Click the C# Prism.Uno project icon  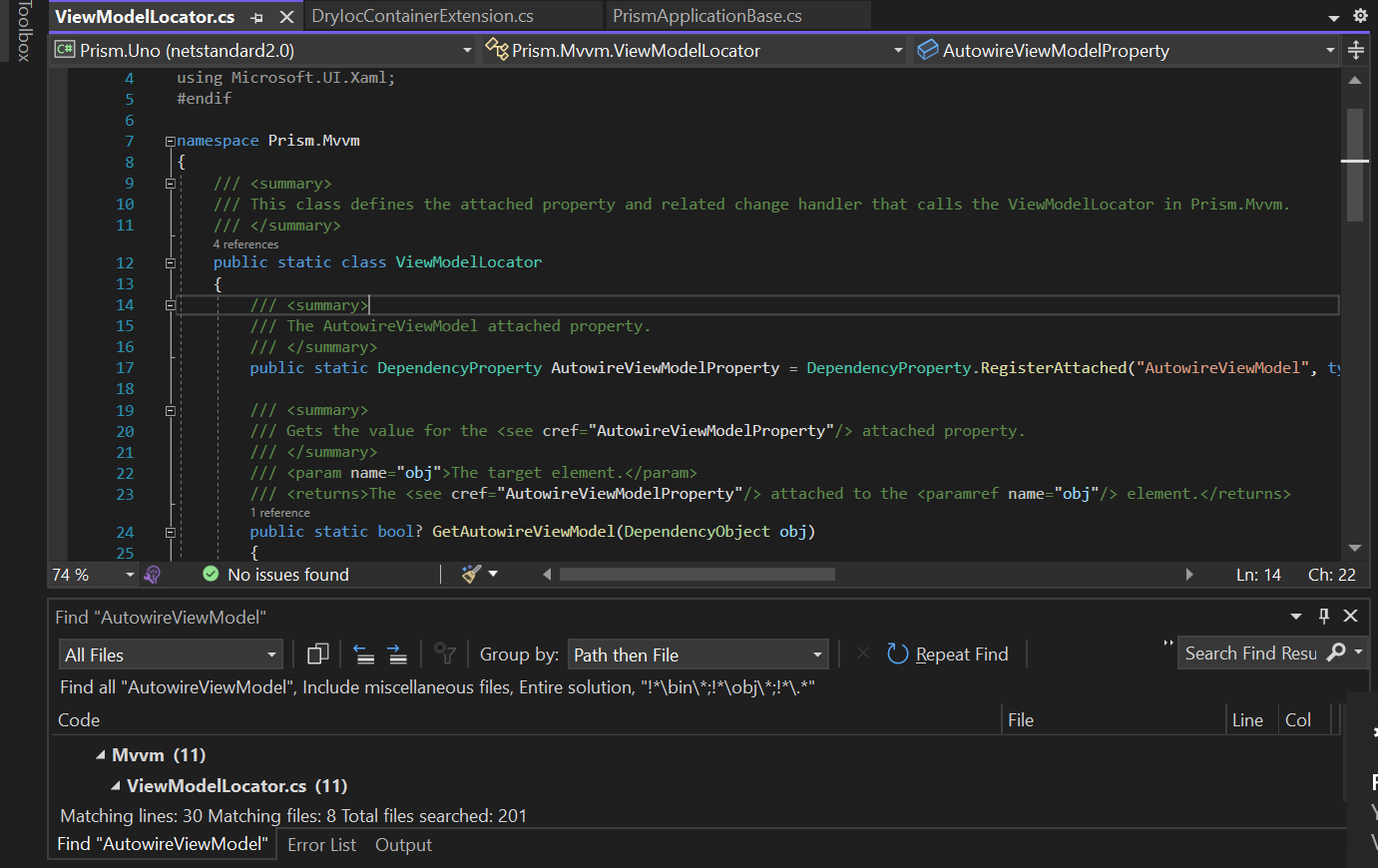tap(64, 49)
